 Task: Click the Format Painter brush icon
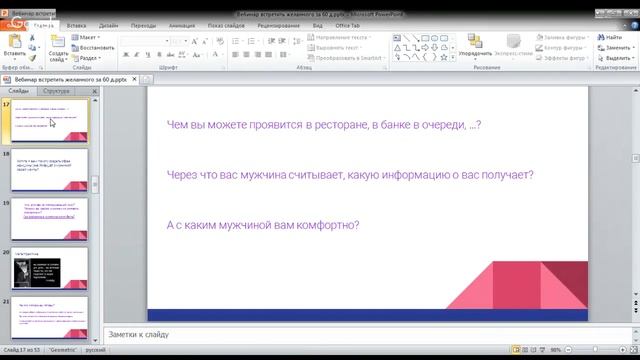point(32,58)
